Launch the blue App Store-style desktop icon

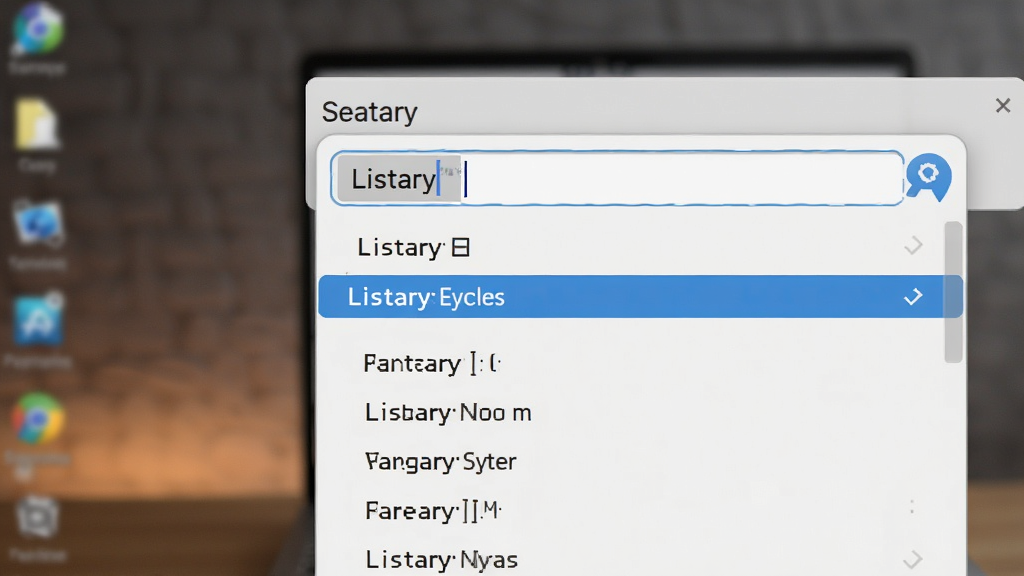[39, 320]
